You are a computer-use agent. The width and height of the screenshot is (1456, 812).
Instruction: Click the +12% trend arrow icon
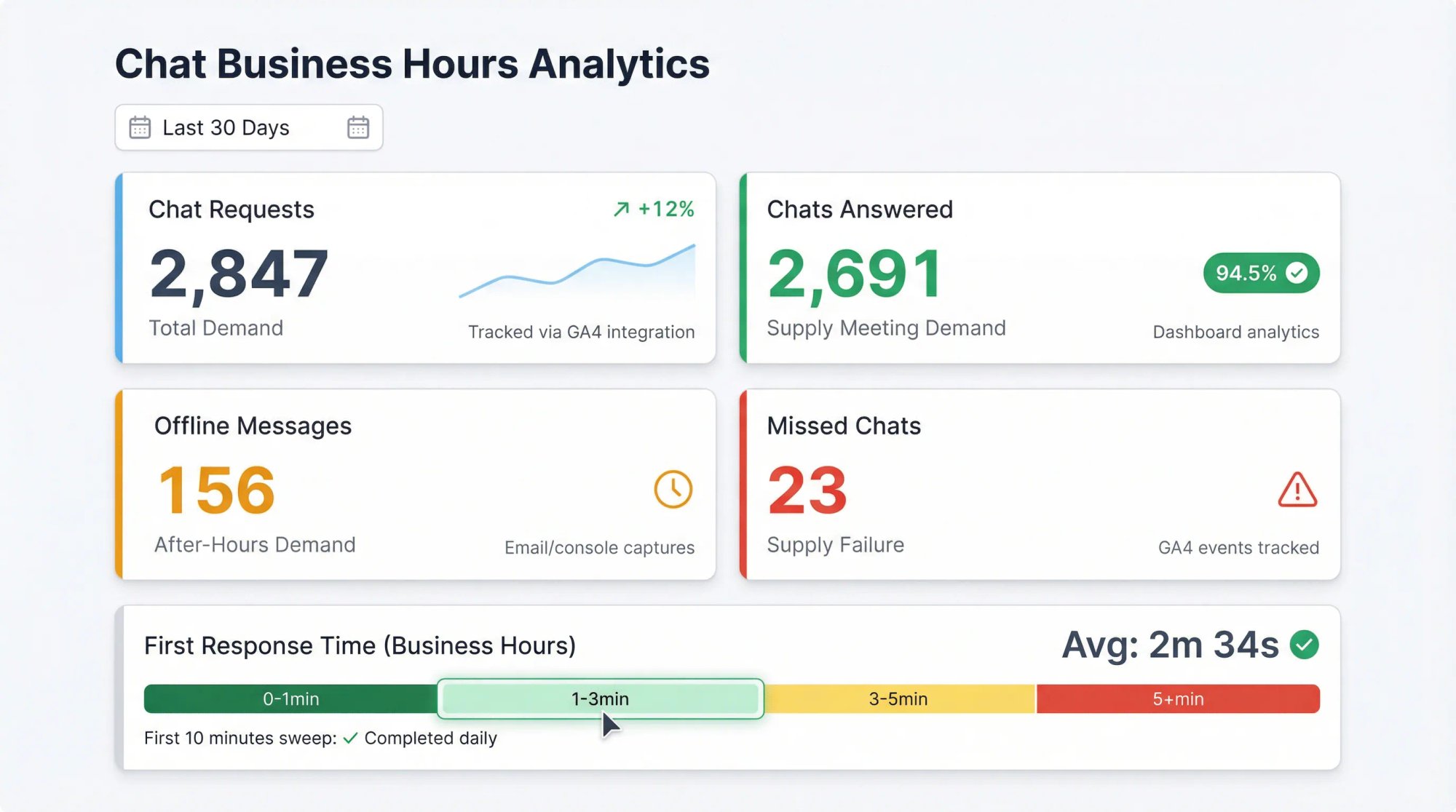click(x=620, y=210)
